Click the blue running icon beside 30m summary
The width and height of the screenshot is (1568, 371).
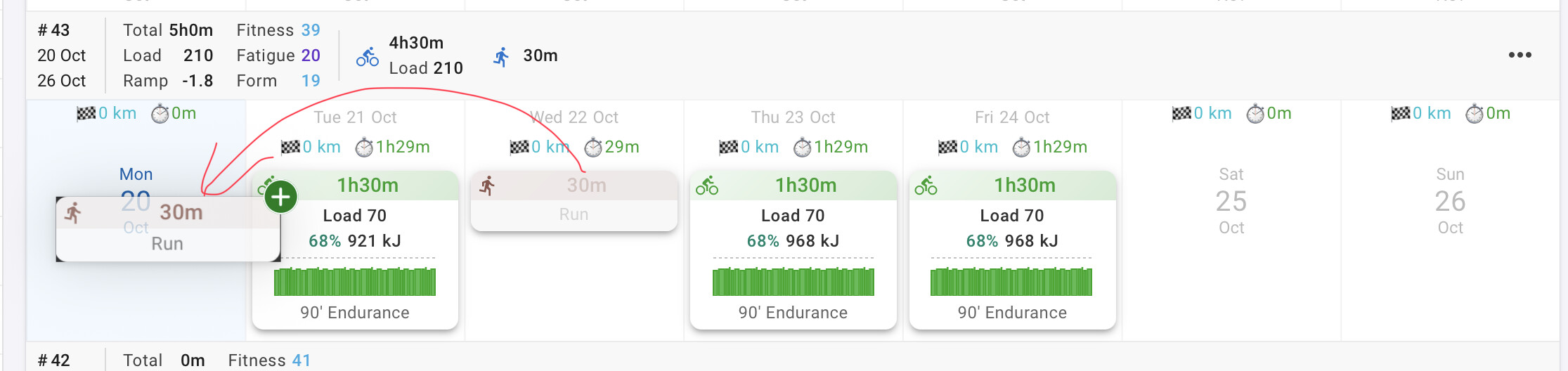click(x=501, y=56)
